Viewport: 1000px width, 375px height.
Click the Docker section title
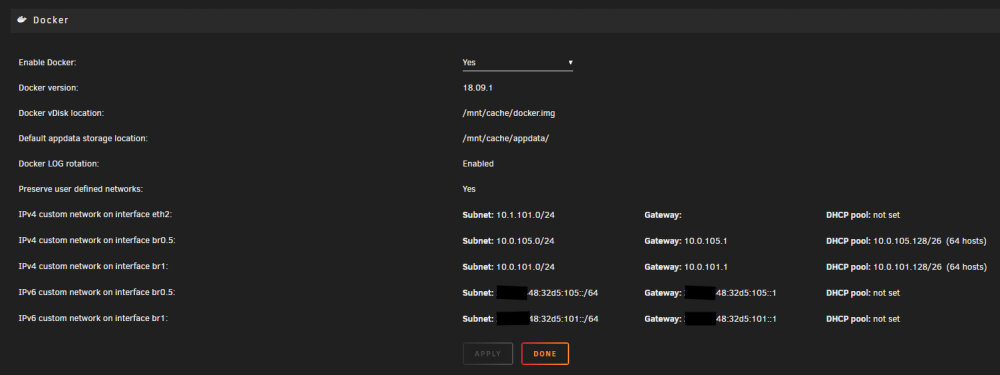[x=51, y=20]
